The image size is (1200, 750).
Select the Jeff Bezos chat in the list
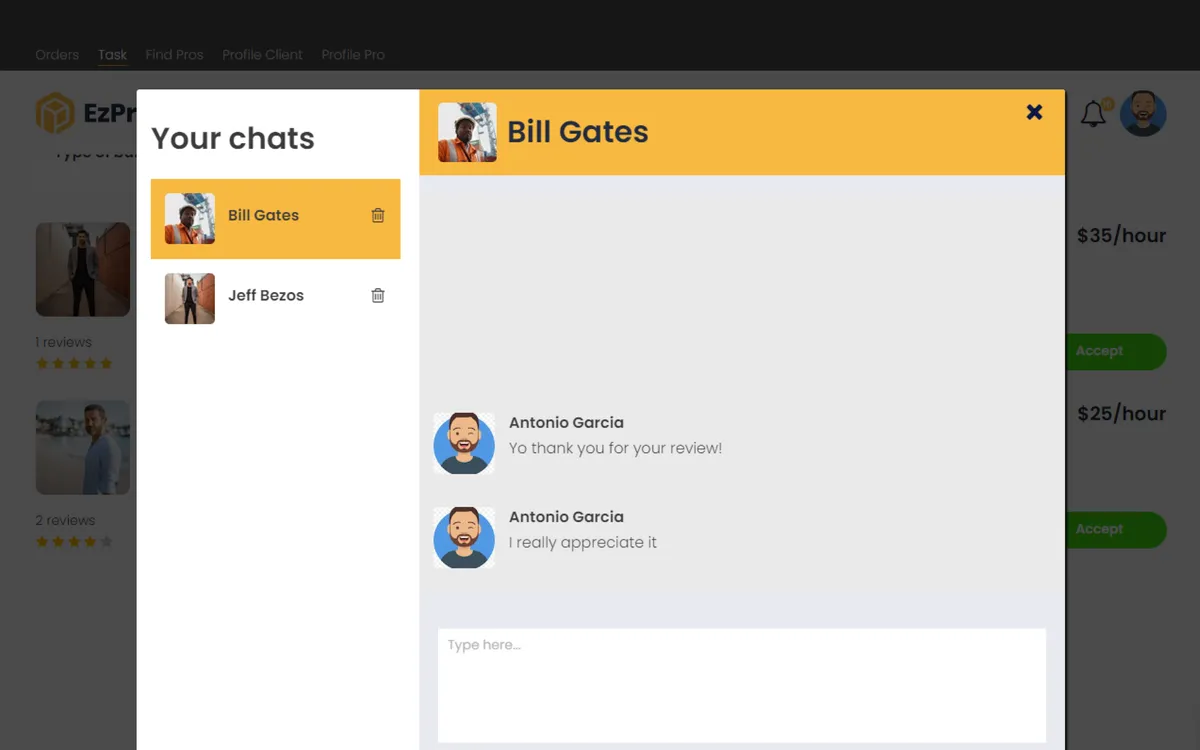pyautogui.click(x=276, y=299)
